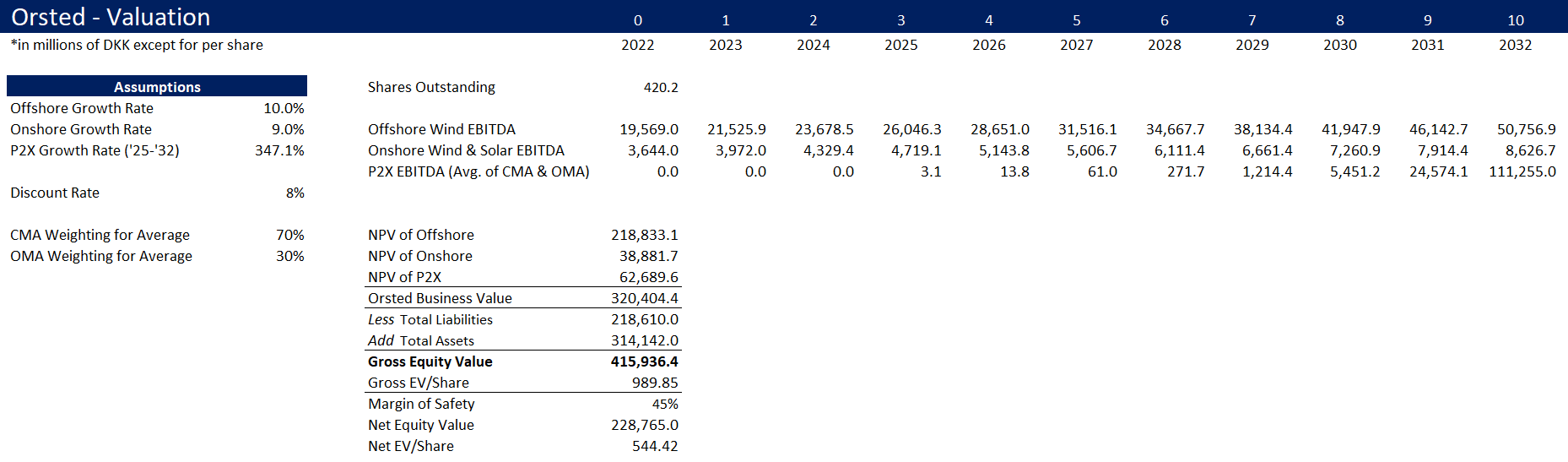
Task: Select the 10.0% offshore growth value
Action: 284,108
